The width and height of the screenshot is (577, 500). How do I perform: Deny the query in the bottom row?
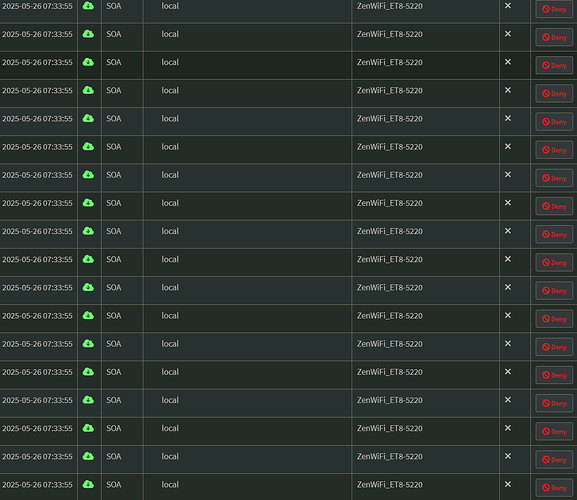(554, 487)
